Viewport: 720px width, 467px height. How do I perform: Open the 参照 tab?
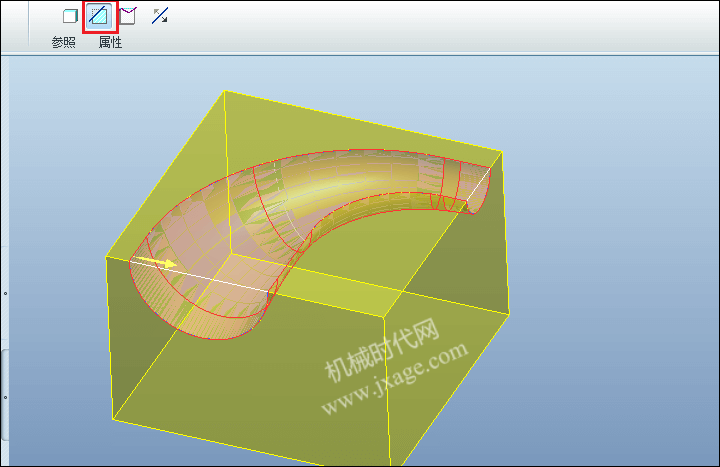tap(63, 43)
